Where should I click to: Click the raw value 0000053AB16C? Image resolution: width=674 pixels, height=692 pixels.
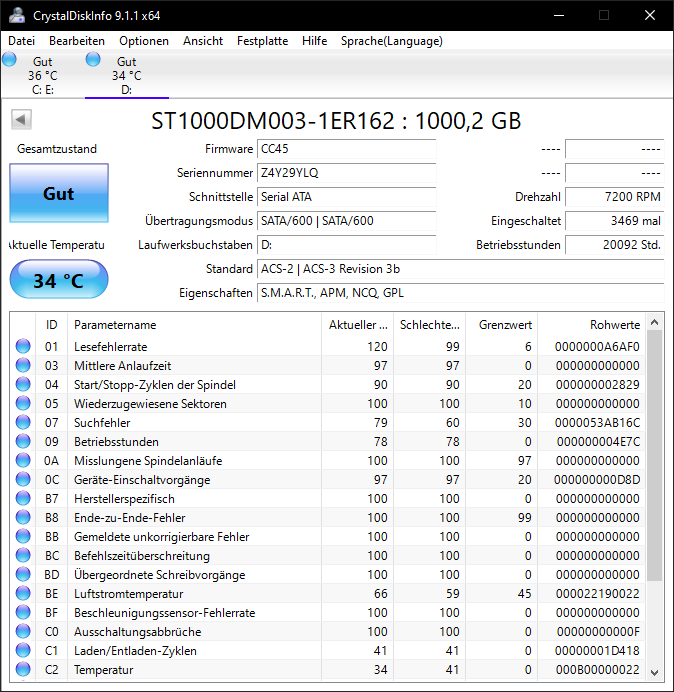[597, 422]
